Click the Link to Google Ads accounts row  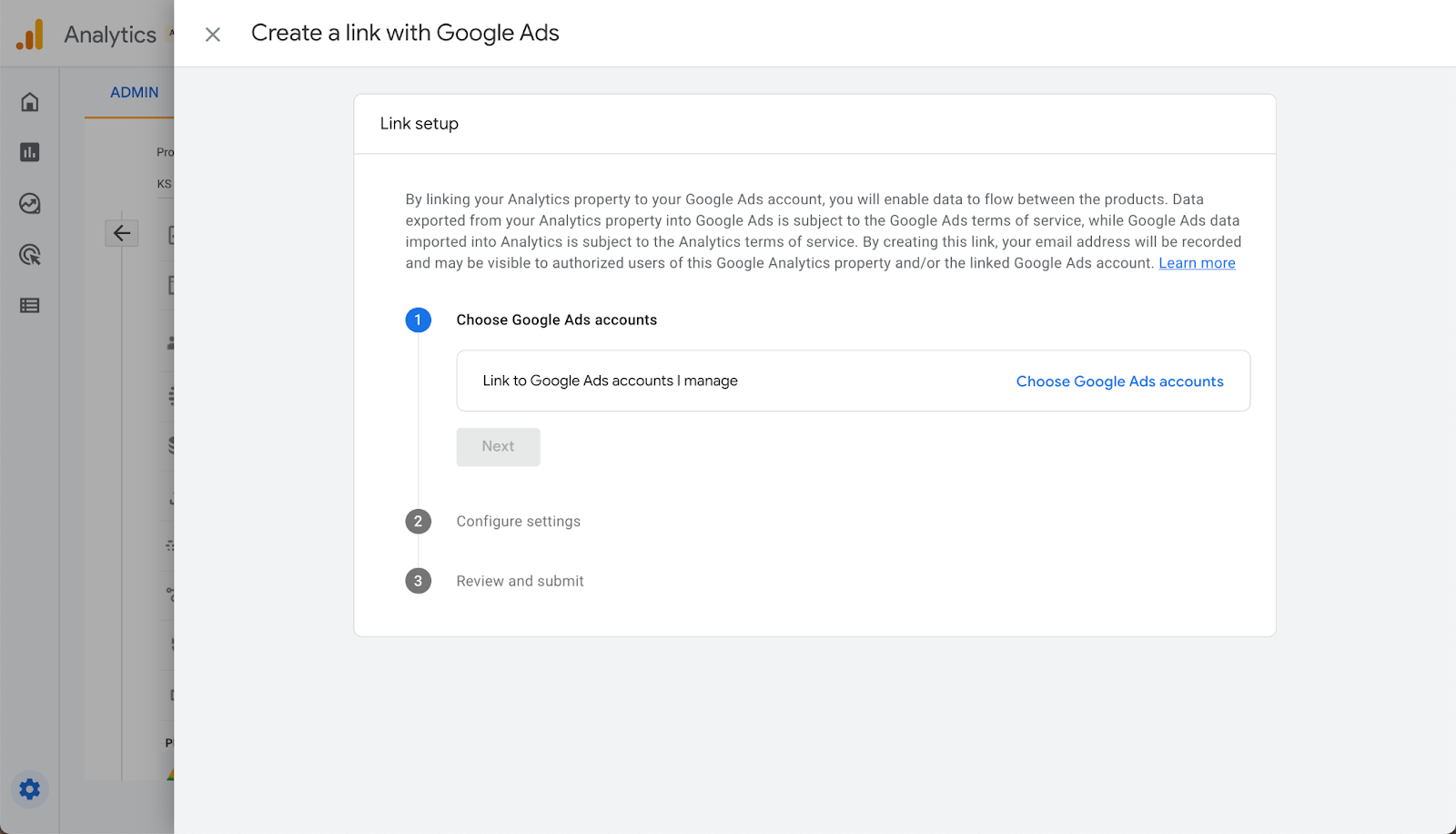click(x=854, y=381)
